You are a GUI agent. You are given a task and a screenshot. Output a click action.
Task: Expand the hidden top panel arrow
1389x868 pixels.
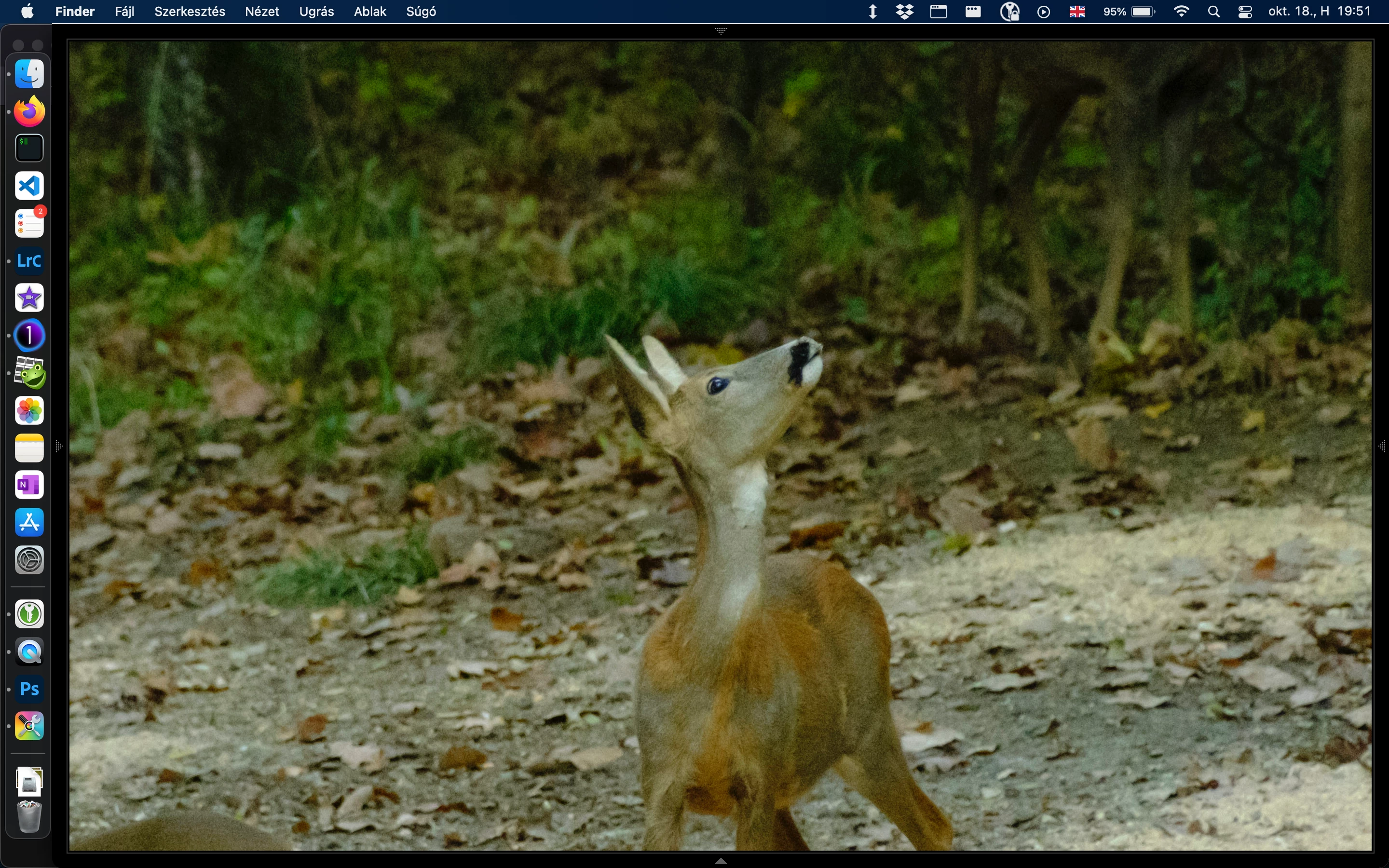click(x=722, y=31)
